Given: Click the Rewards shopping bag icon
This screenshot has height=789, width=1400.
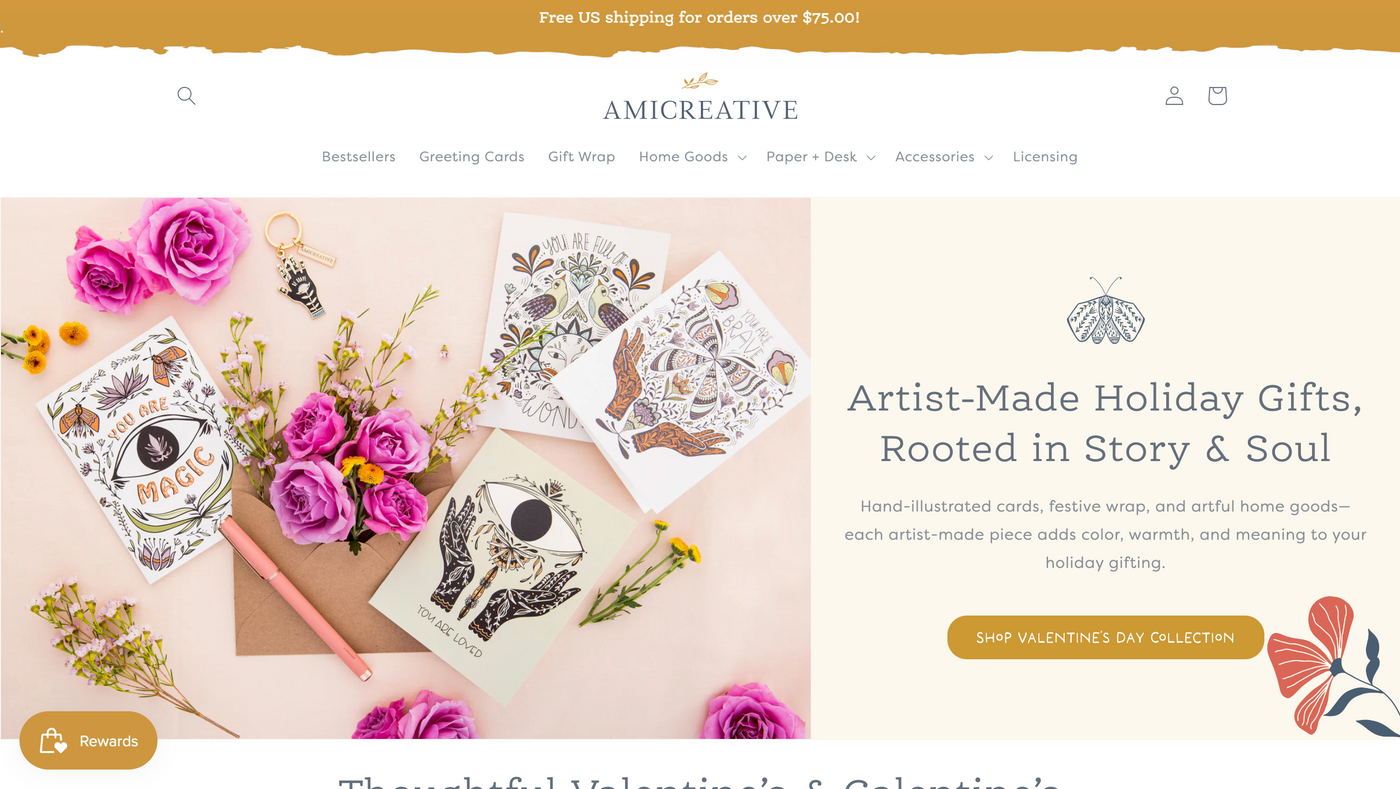Looking at the screenshot, I should pyautogui.click(x=52, y=741).
